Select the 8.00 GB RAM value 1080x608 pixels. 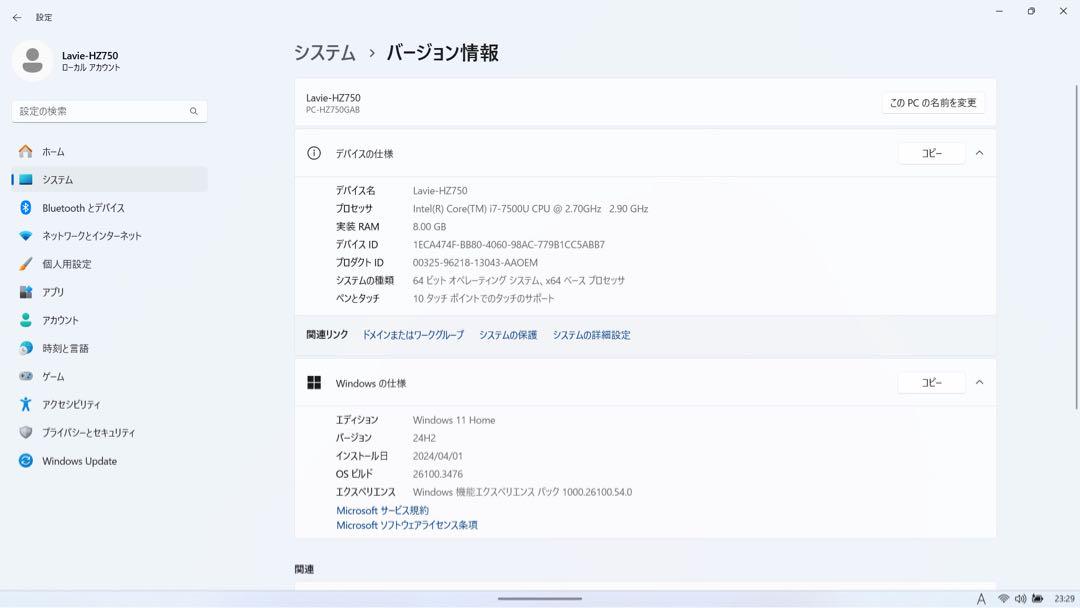tap(429, 227)
